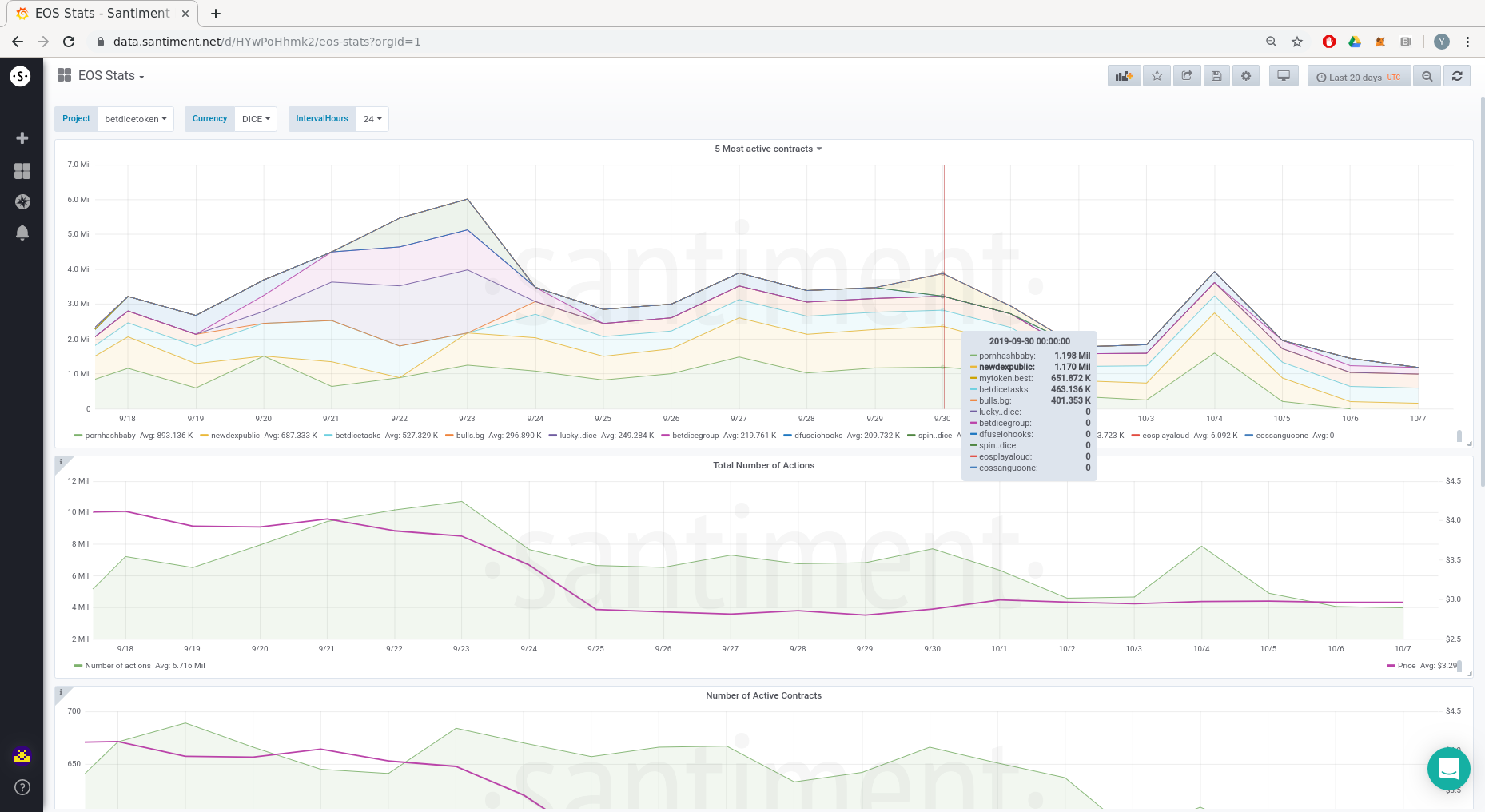Click the Save dashboard icon

point(1216,76)
